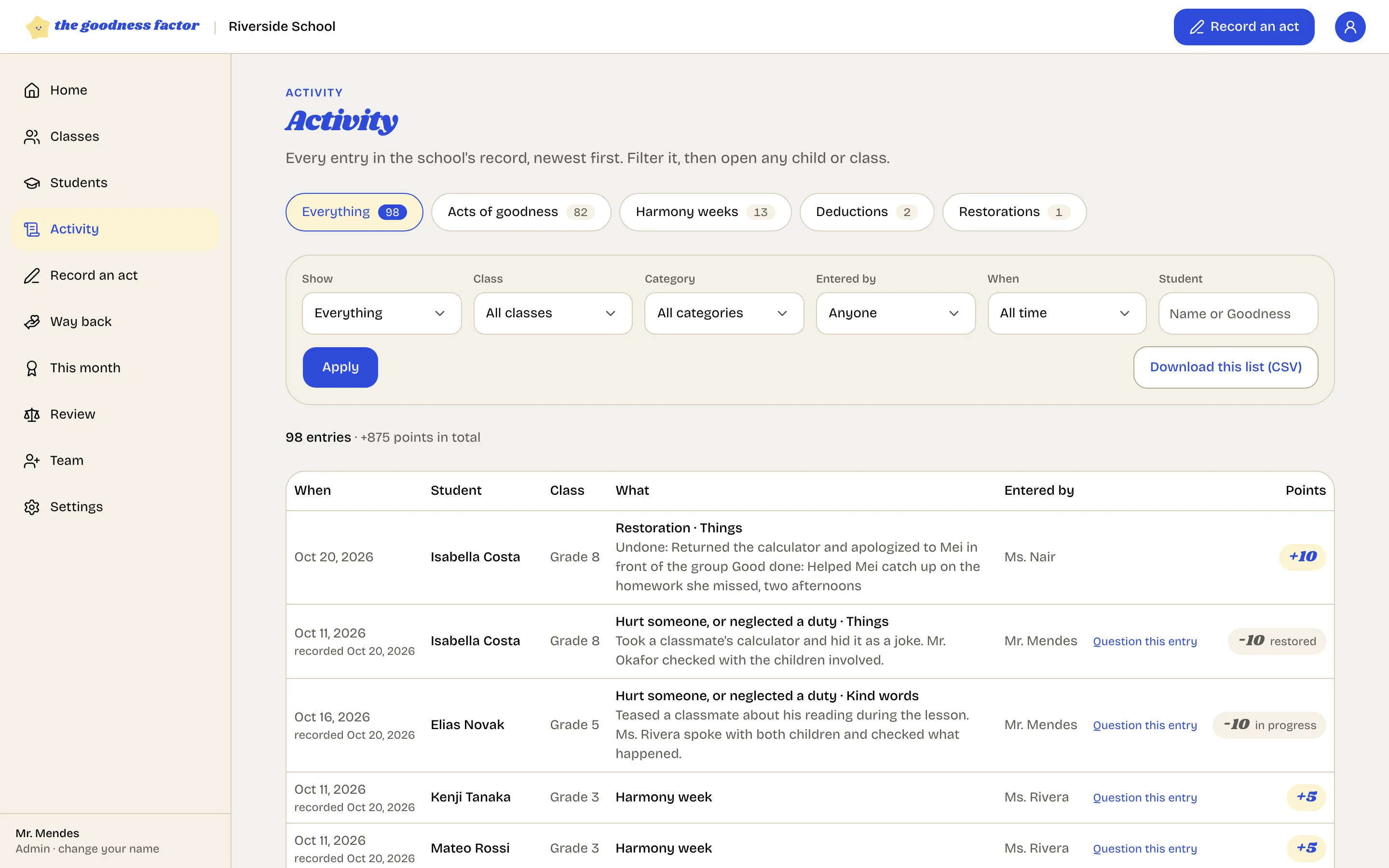The width and height of the screenshot is (1389, 868).
Task: Click the Settings gear icon
Action: 31,507
